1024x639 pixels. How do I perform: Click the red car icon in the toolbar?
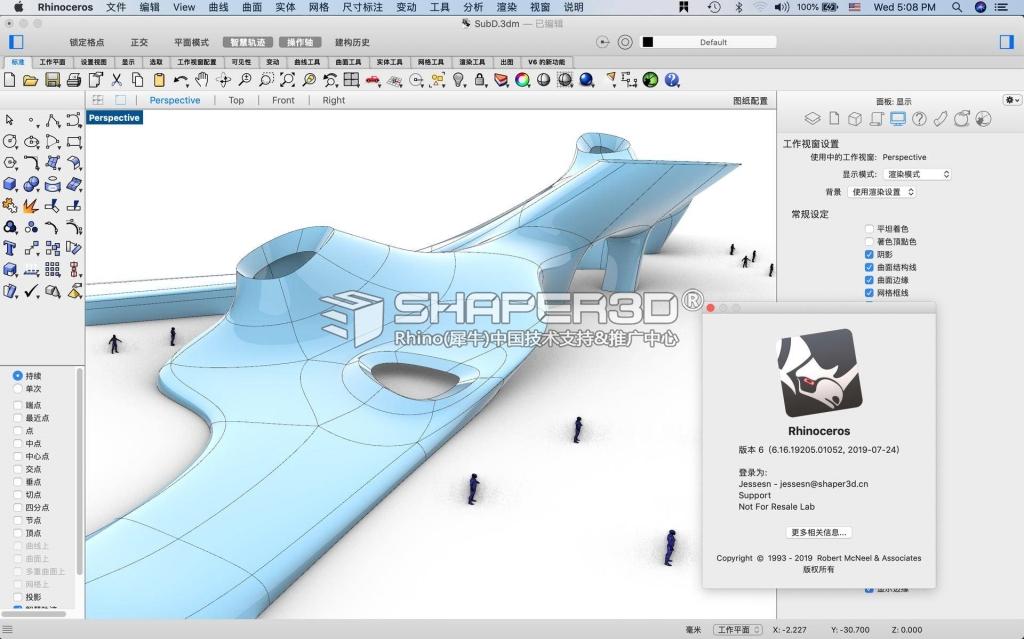(373, 80)
